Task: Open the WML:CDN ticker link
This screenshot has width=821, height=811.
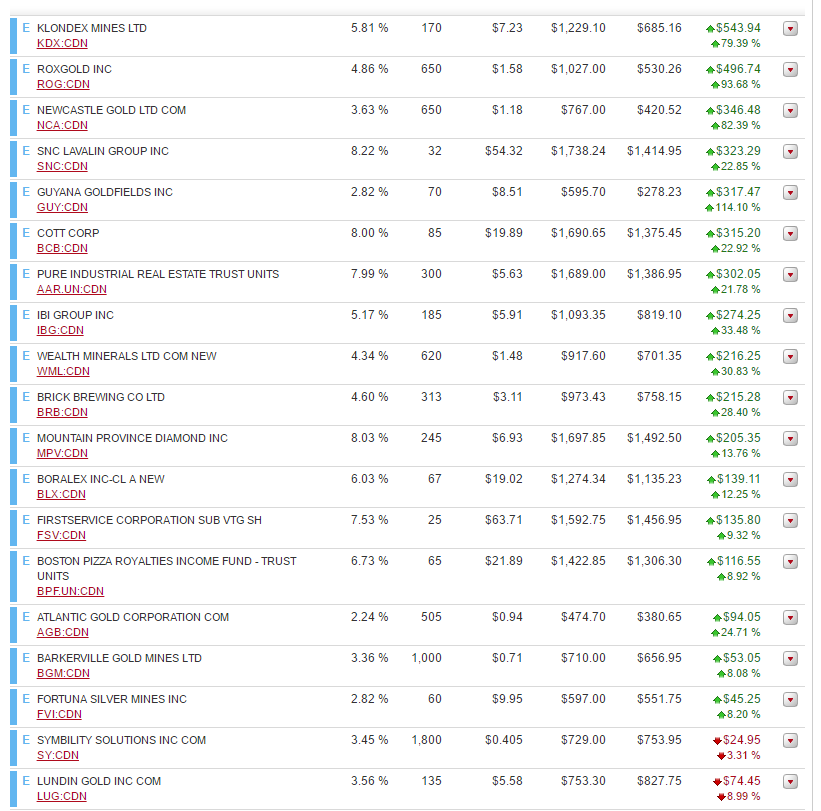Action: [63, 372]
